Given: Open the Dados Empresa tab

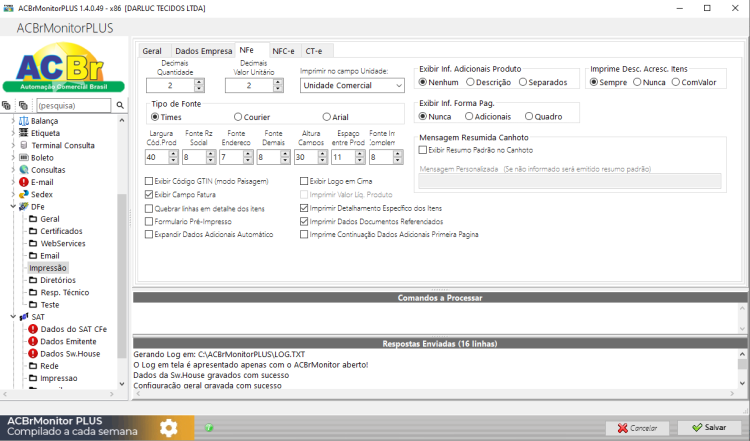Looking at the screenshot, I should [203, 51].
